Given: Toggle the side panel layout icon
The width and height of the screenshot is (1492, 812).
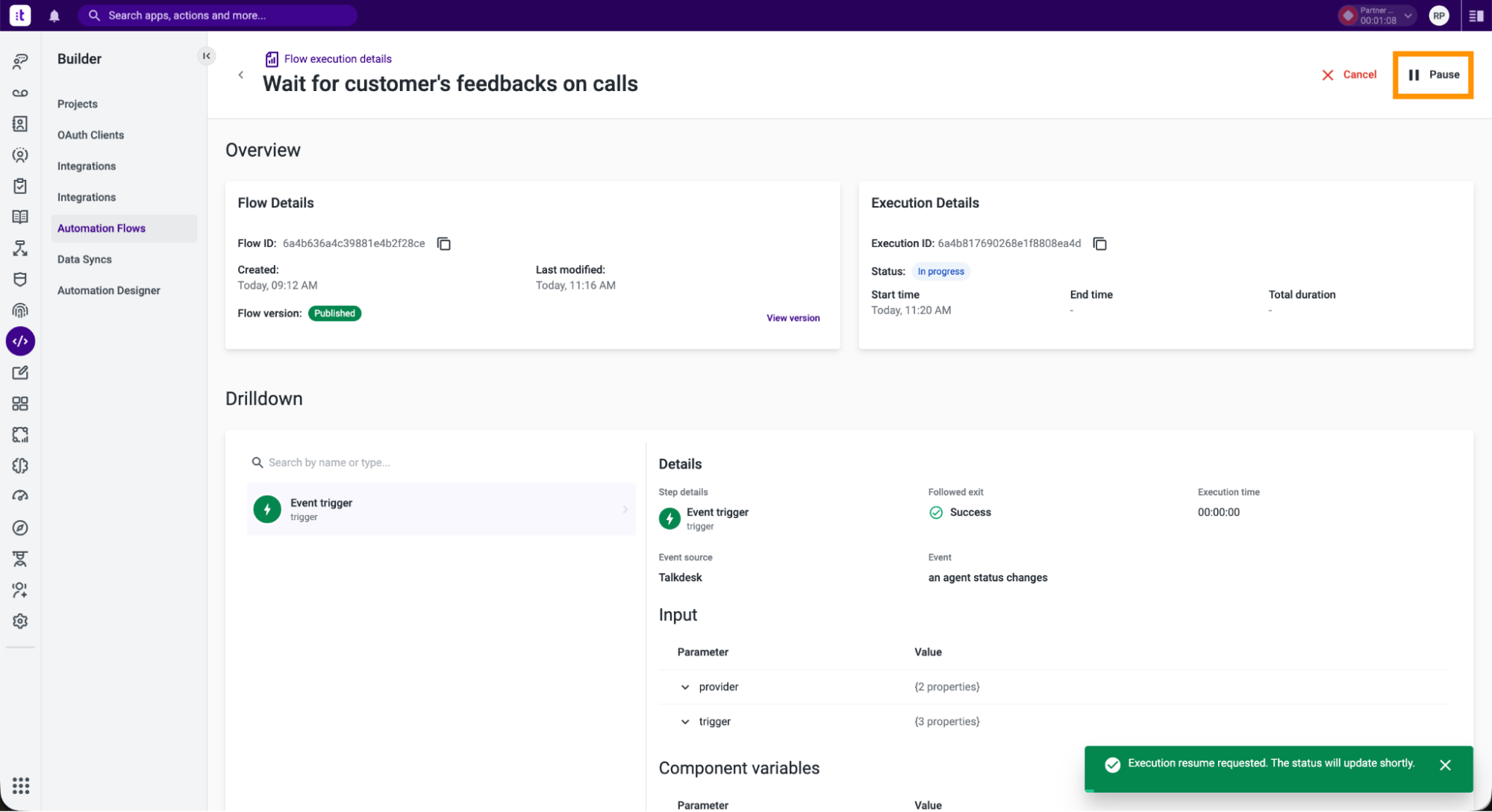Looking at the screenshot, I should (x=1476, y=15).
